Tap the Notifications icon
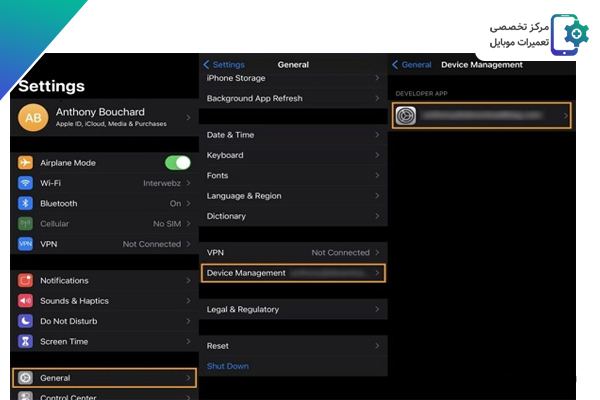Image resolution: width=600 pixels, height=400 pixels. click(x=25, y=281)
